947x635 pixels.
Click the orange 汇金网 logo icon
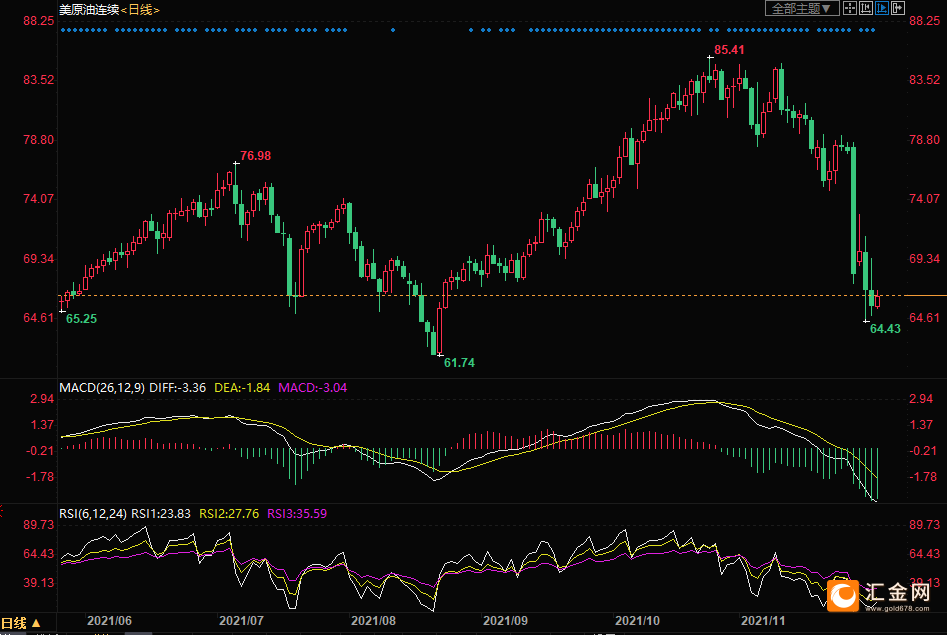tap(845, 594)
